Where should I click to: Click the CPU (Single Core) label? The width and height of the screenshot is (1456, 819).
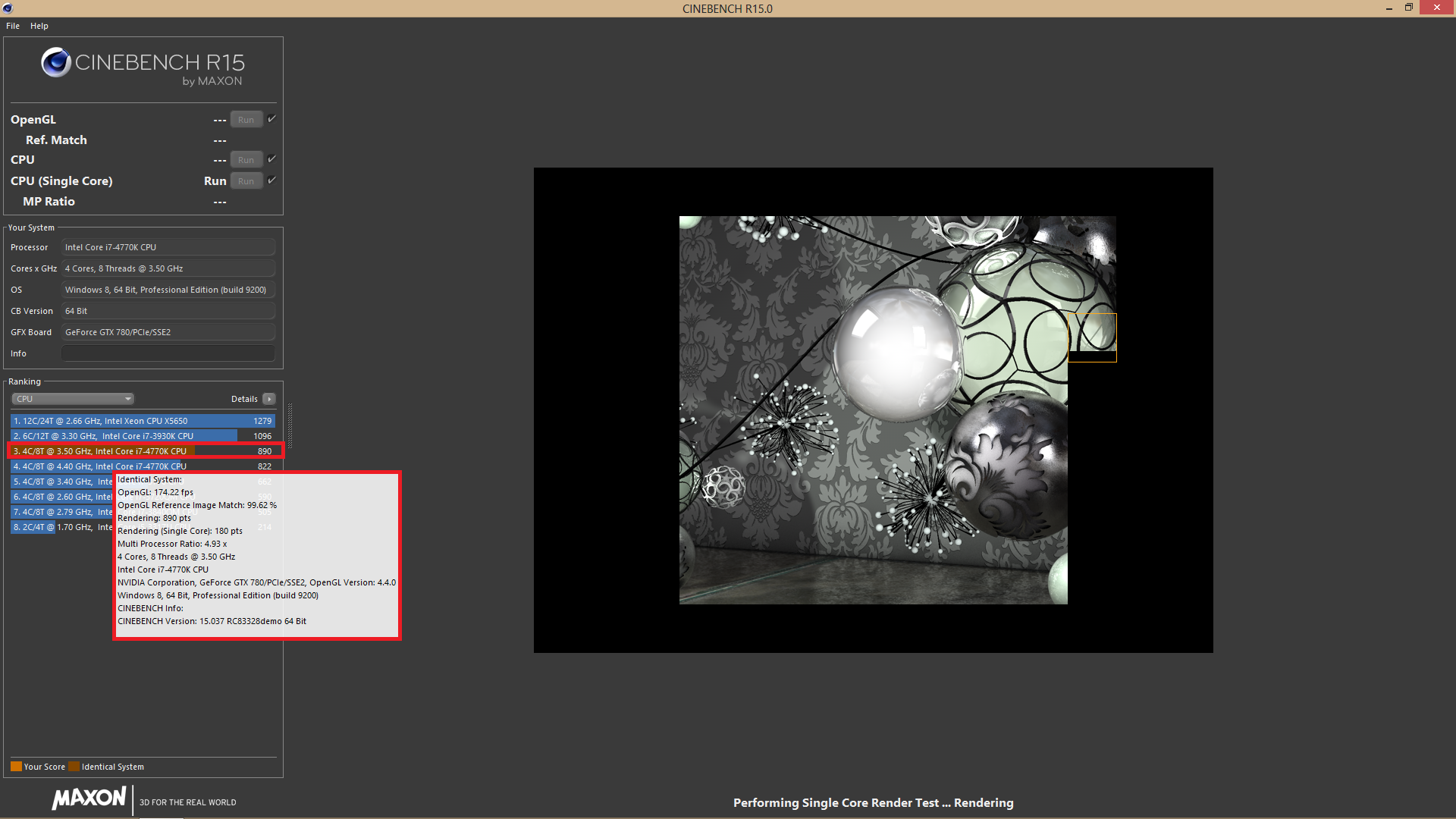click(61, 181)
